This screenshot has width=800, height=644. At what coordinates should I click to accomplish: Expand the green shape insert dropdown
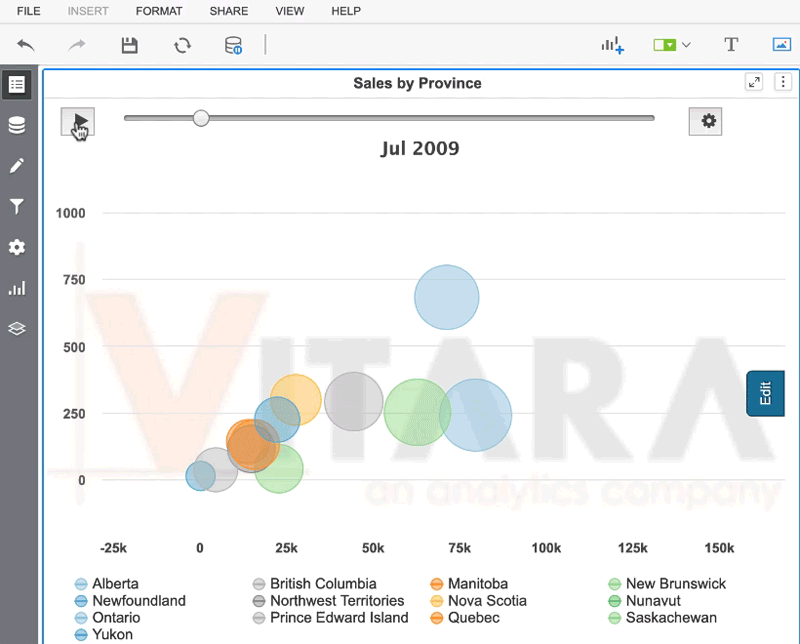[665, 45]
